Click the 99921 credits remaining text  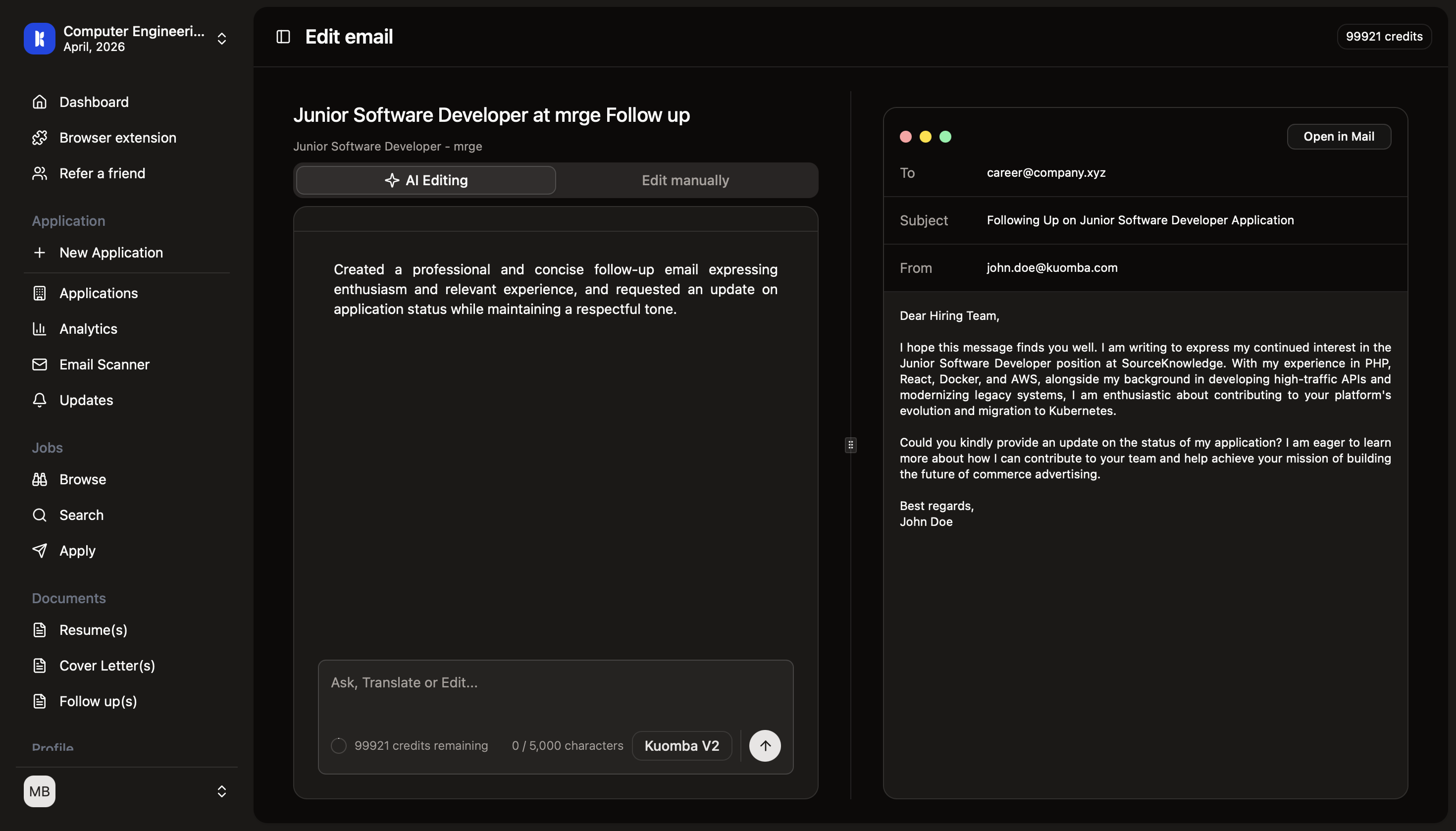pyautogui.click(x=421, y=745)
